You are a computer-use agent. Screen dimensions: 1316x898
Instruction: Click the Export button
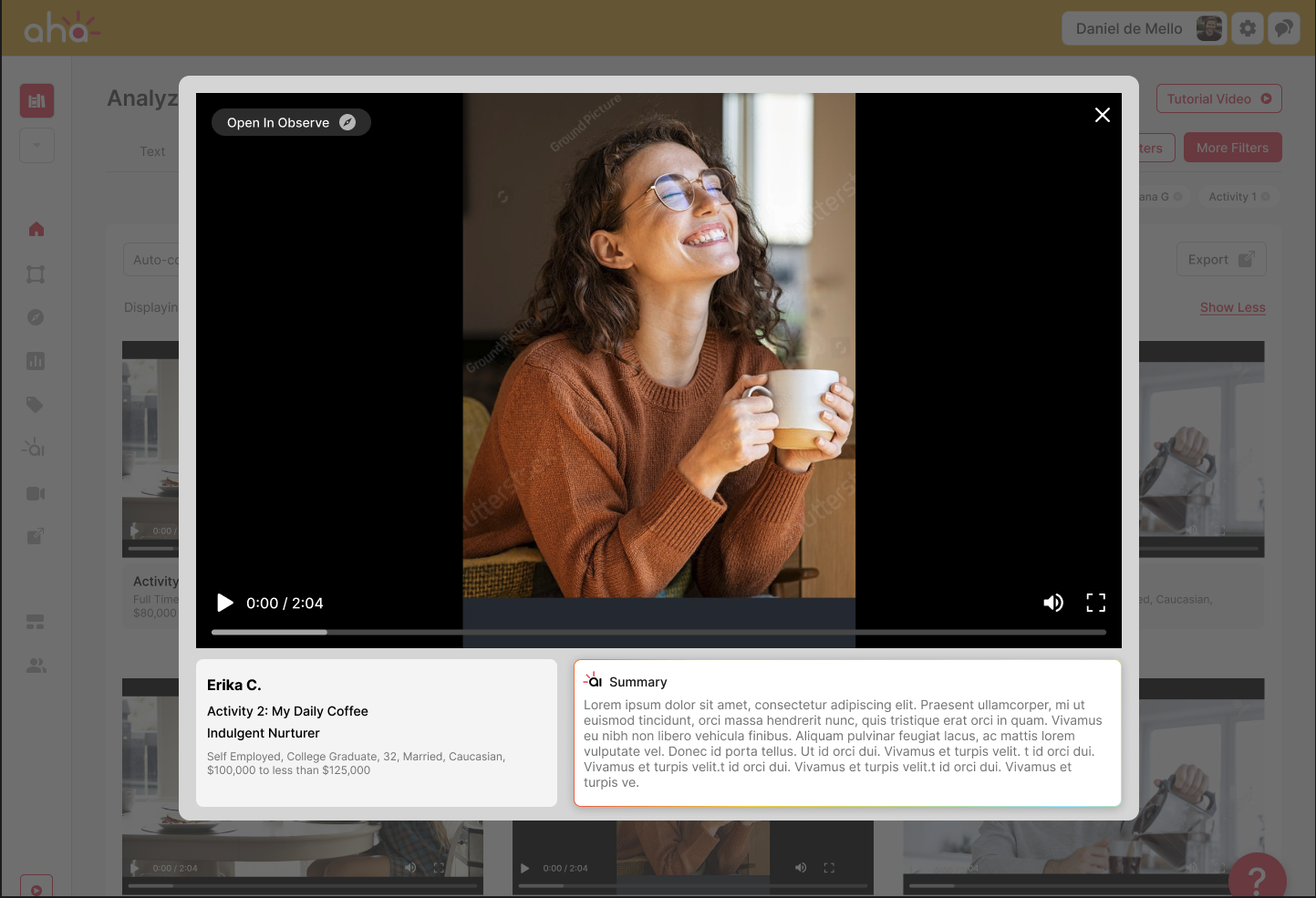point(1221,260)
